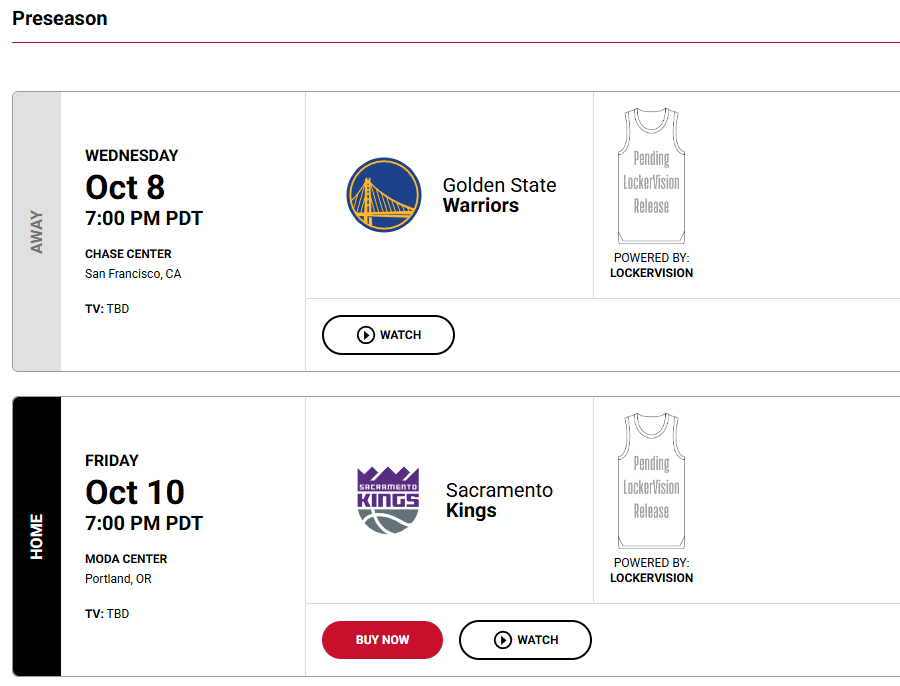
Task: Click the Sacramento Kings logo
Action: click(388, 500)
